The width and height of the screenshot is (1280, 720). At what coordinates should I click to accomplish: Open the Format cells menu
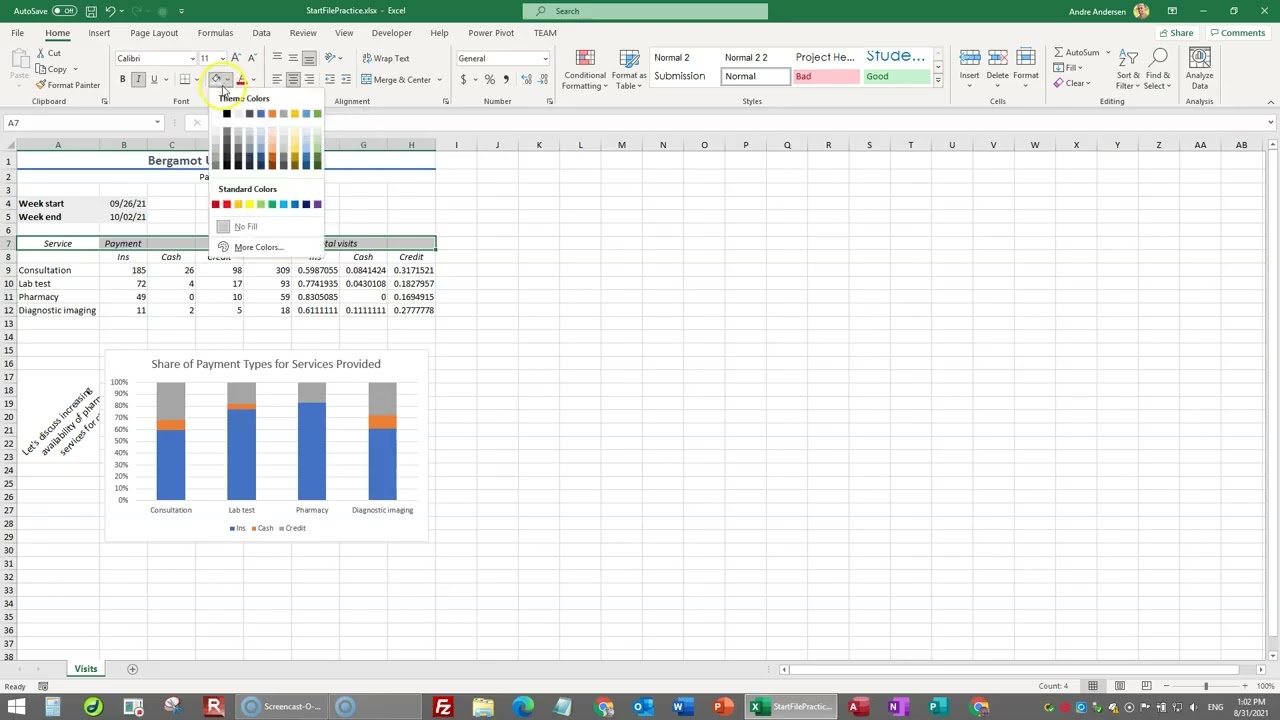point(1025,67)
